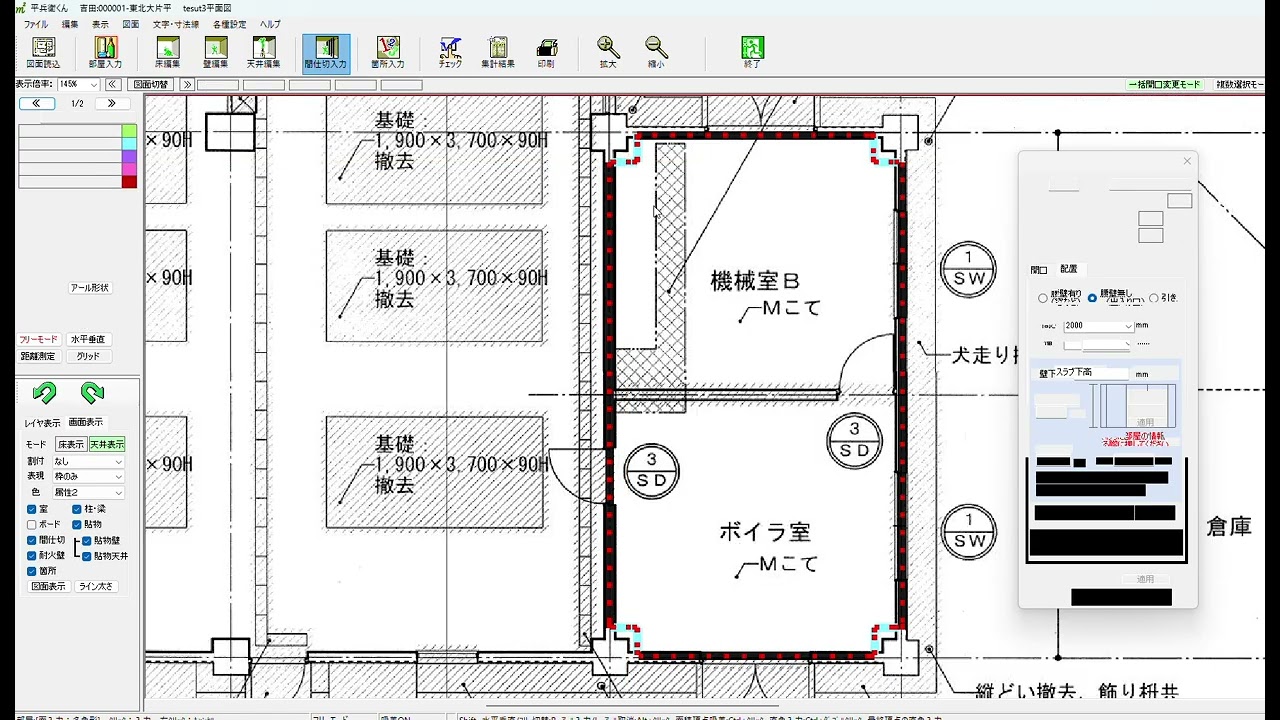Click the 床表示 mode button
Image resolution: width=1280 pixels, height=720 pixels.
(x=70, y=445)
